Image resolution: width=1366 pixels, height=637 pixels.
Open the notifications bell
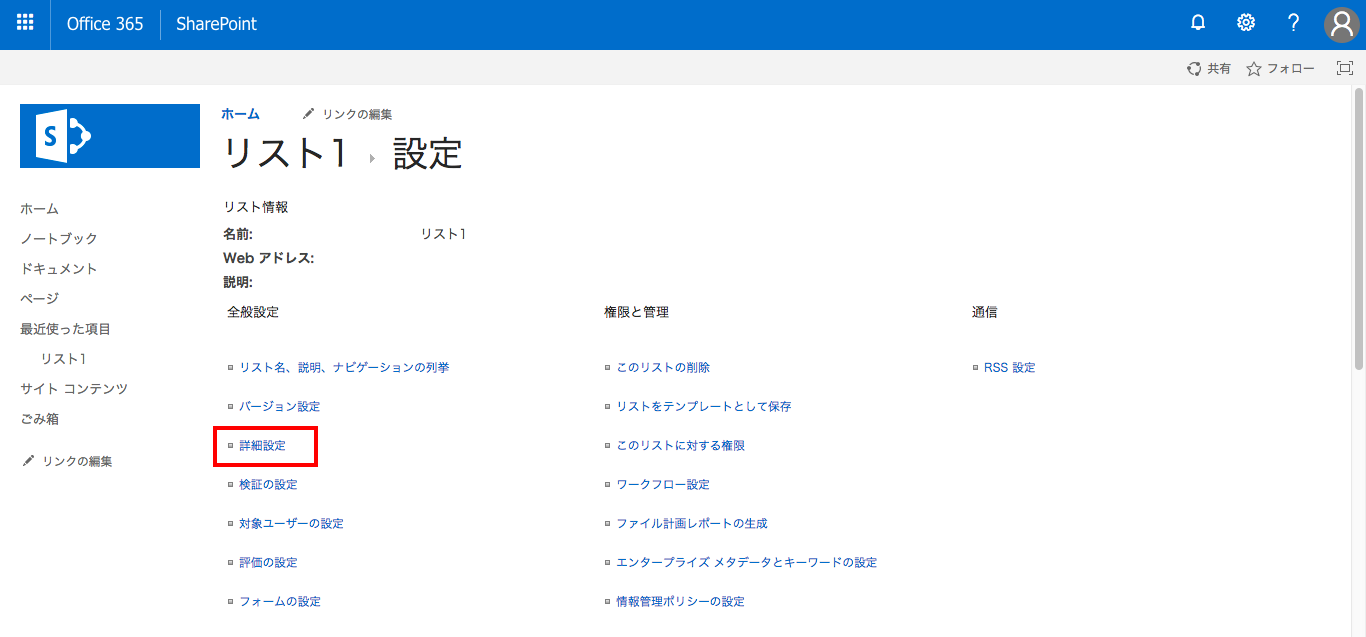(x=1198, y=22)
